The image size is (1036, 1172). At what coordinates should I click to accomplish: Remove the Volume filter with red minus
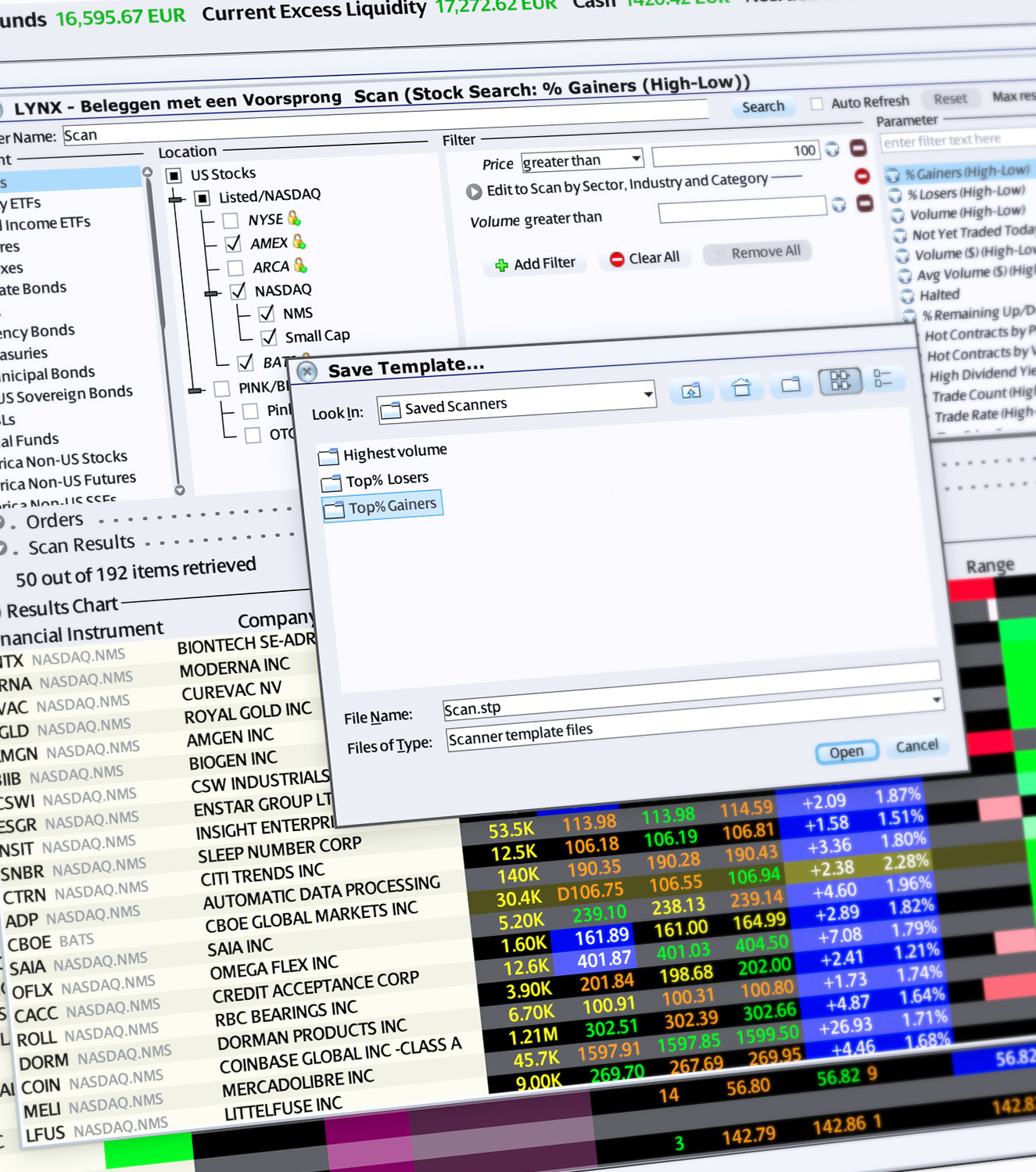(x=865, y=204)
